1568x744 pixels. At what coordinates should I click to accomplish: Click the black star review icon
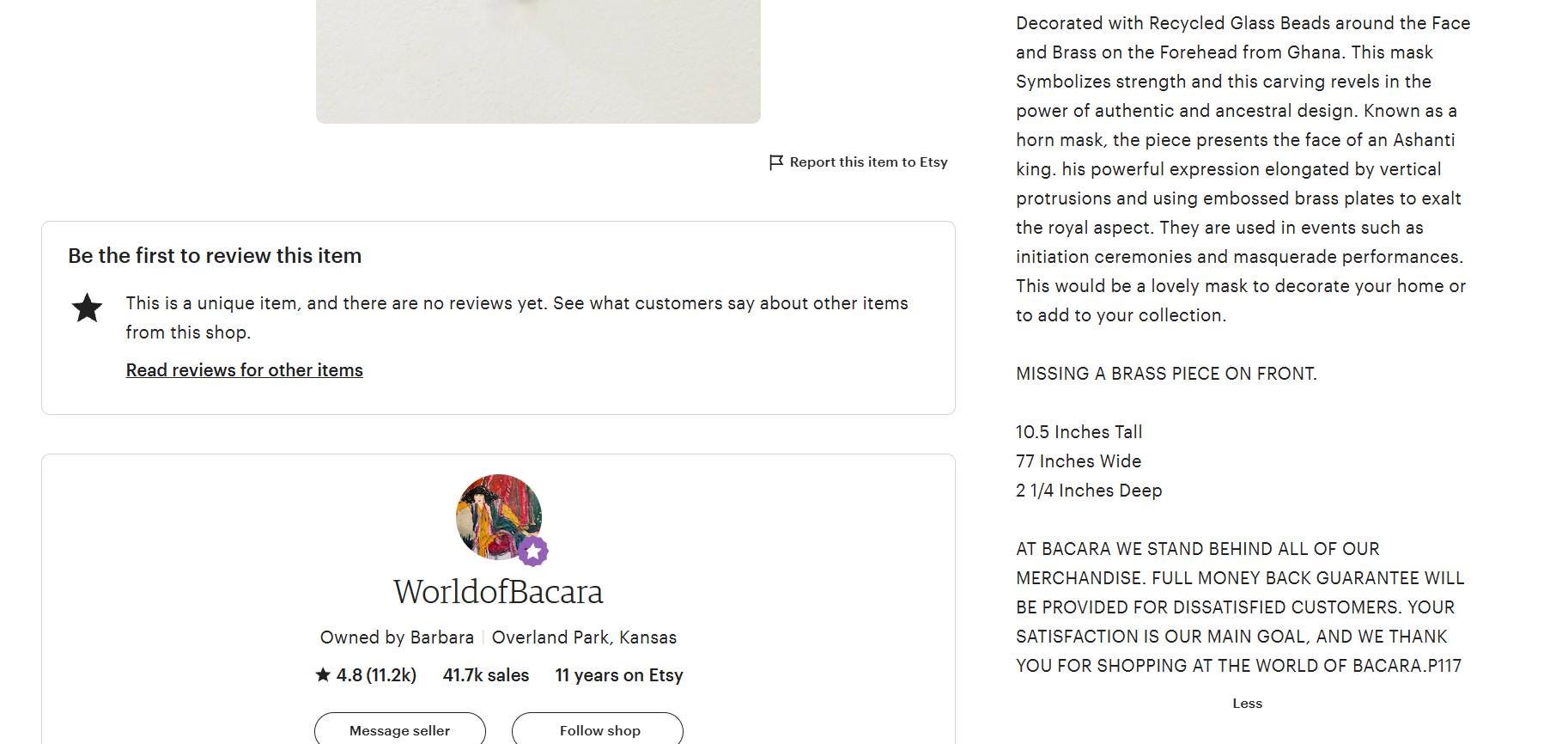point(87,308)
